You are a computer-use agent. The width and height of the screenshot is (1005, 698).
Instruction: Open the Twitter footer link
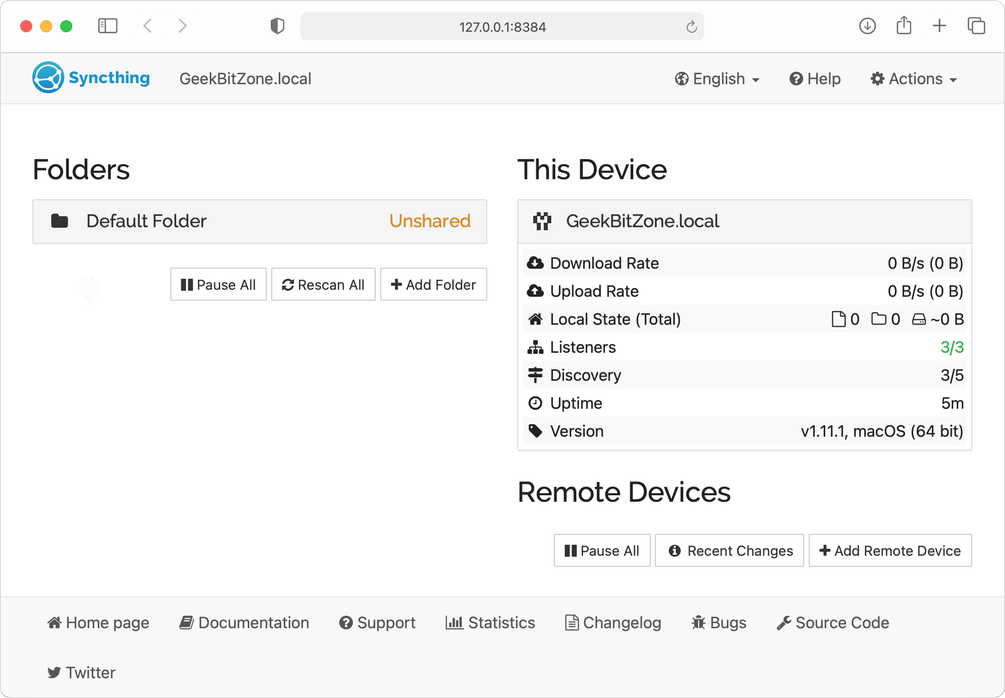81,672
